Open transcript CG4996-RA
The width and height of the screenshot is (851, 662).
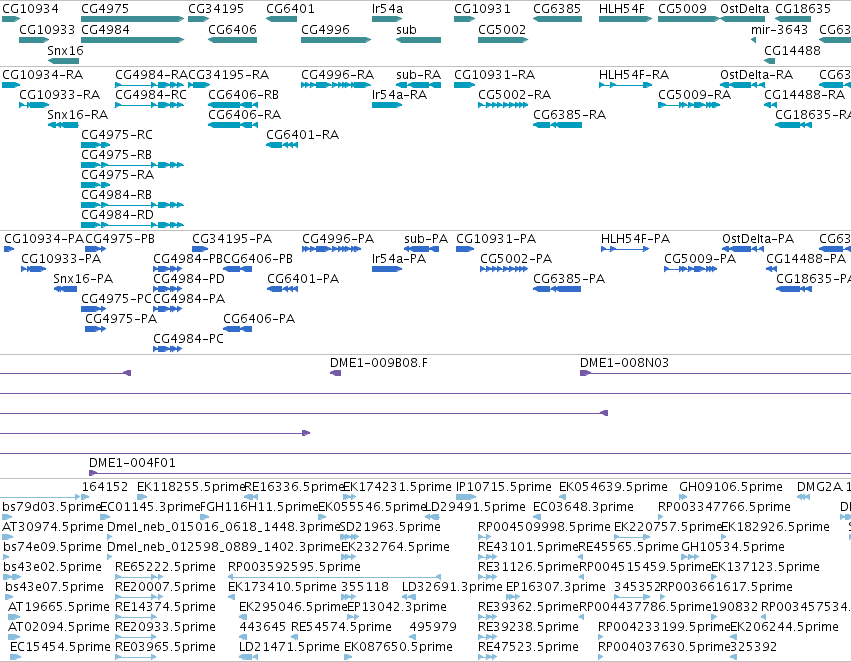338,74
